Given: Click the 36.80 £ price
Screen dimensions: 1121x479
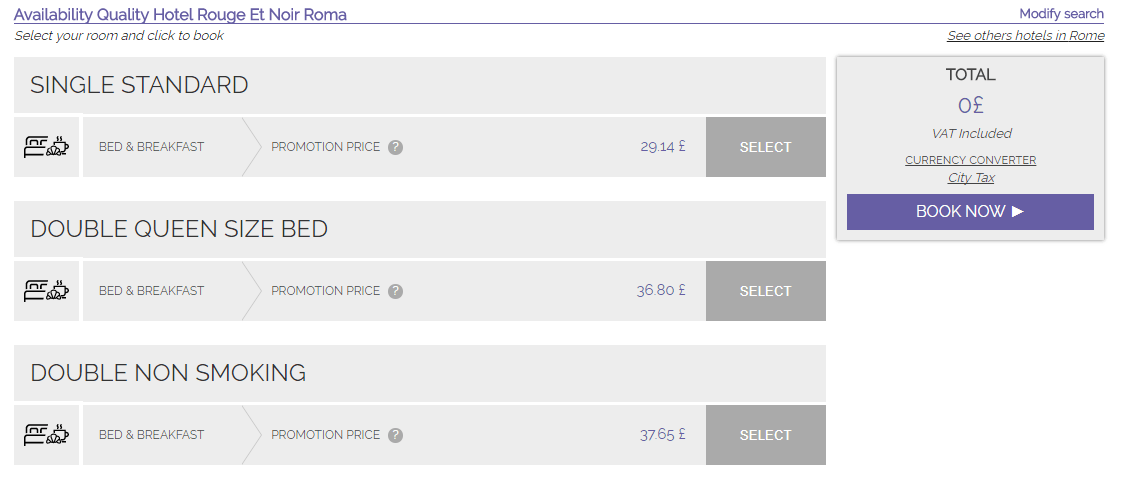Looking at the screenshot, I should coord(661,290).
